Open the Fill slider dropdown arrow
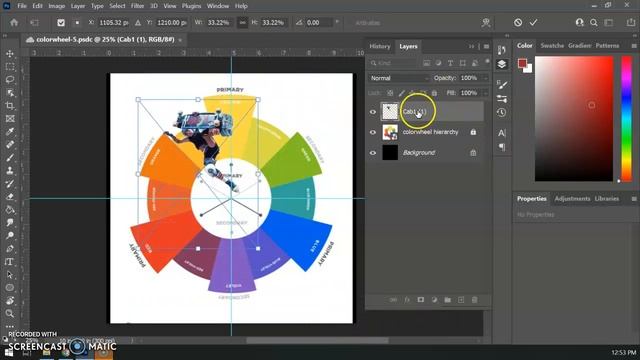Screen dimensions: 640x360 [485, 93]
